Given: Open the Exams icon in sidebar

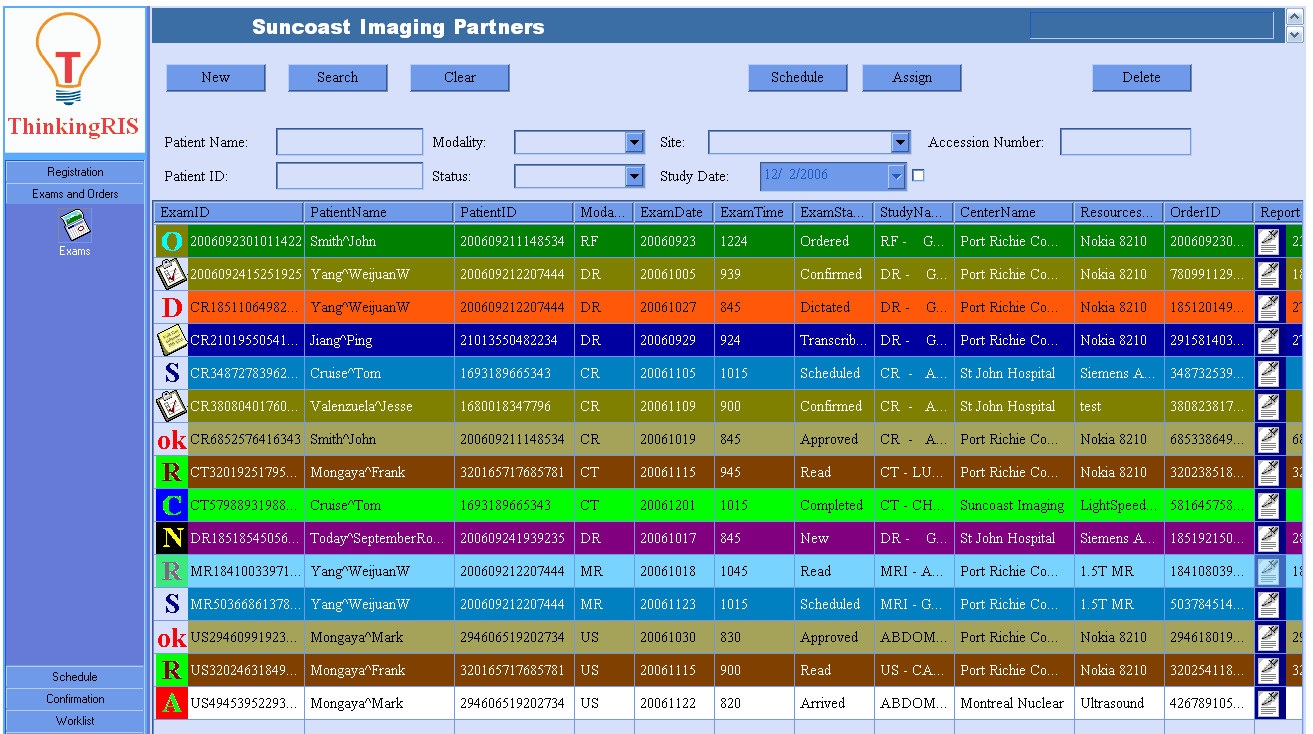Looking at the screenshot, I should [74, 227].
